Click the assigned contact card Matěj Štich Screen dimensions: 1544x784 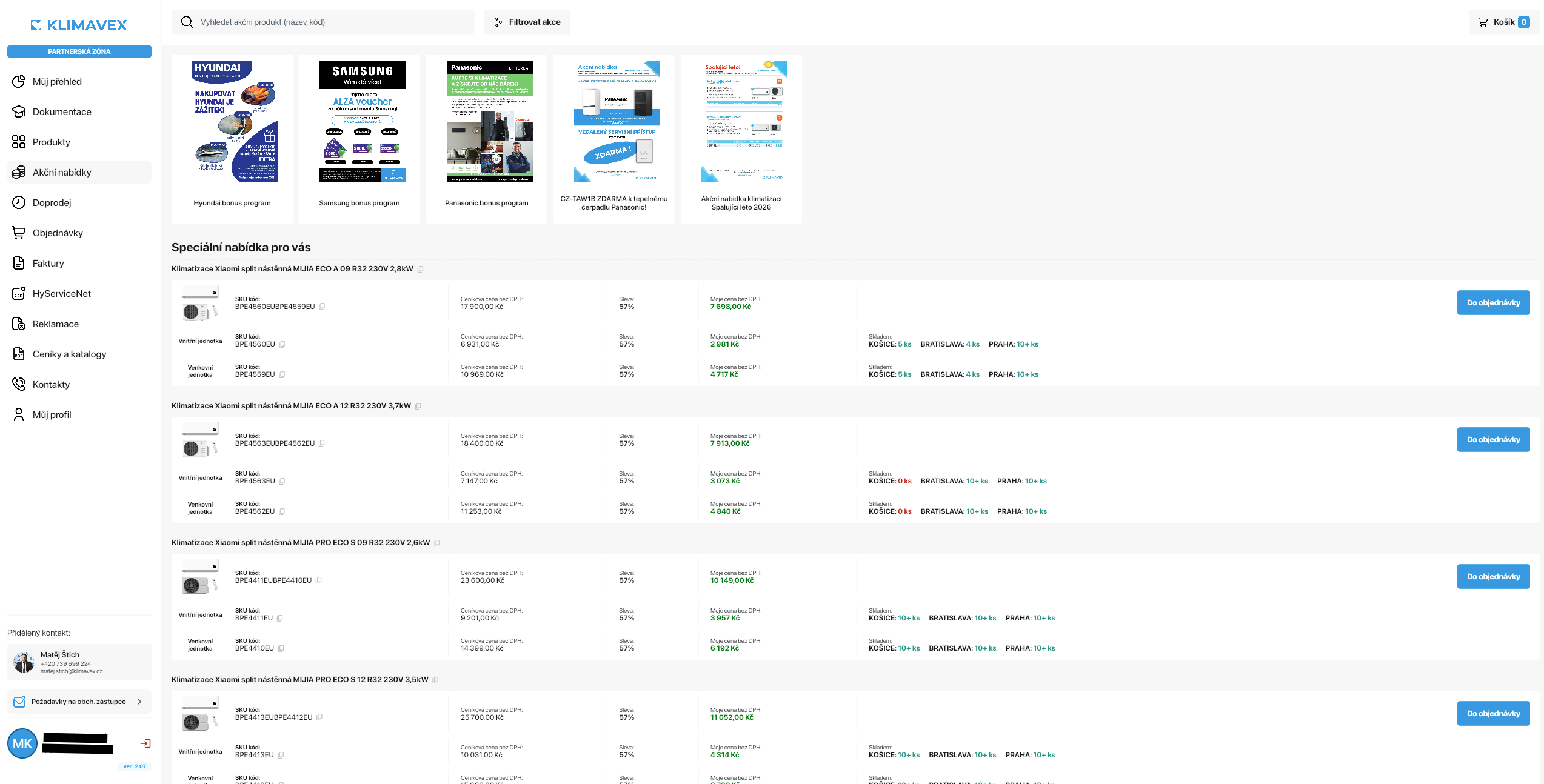(x=79, y=662)
